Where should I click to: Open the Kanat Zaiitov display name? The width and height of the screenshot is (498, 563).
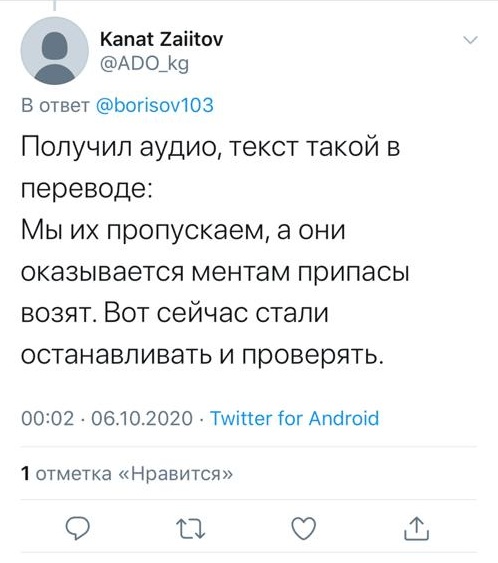tap(162, 39)
